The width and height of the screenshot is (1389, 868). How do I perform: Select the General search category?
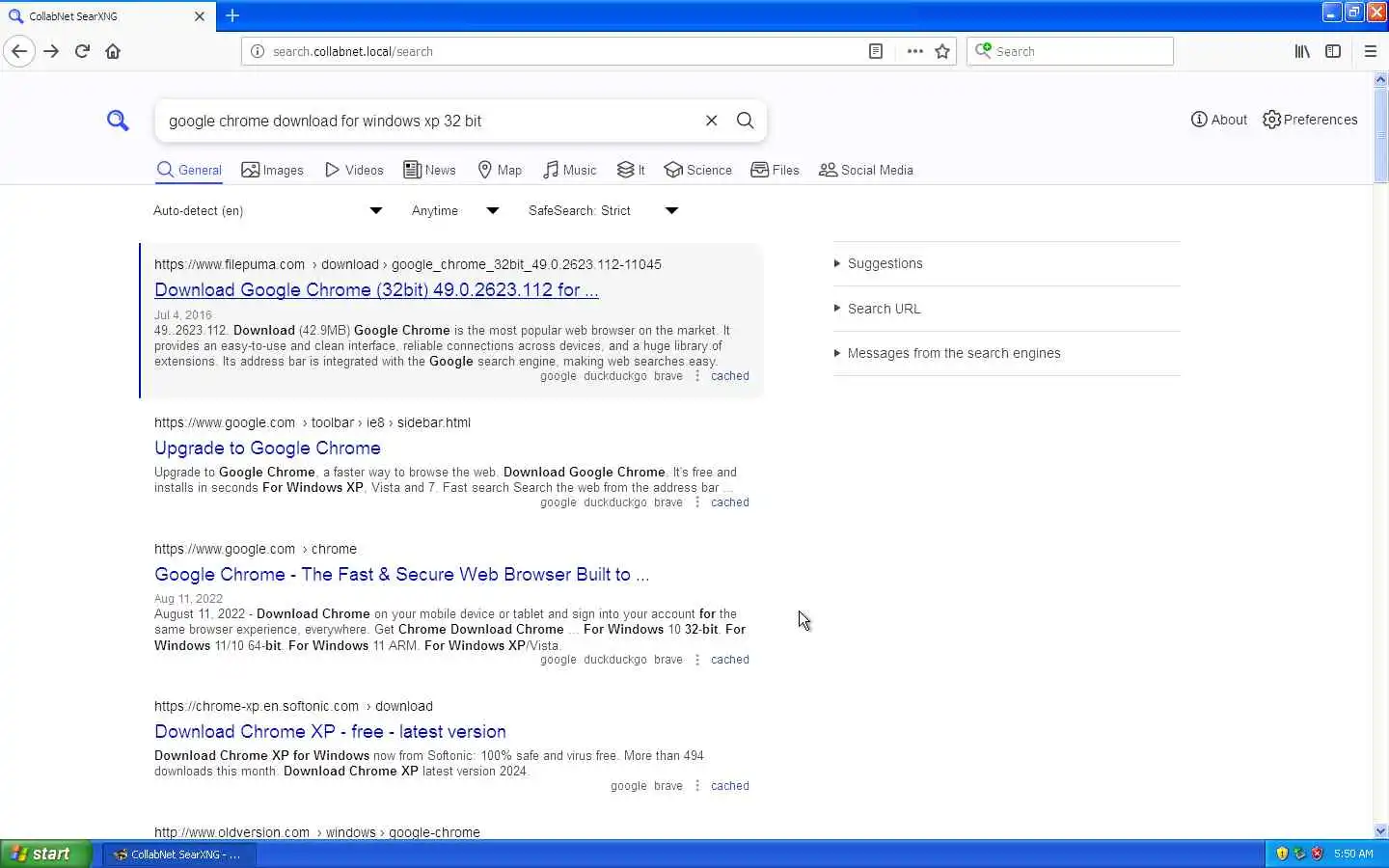click(x=189, y=170)
